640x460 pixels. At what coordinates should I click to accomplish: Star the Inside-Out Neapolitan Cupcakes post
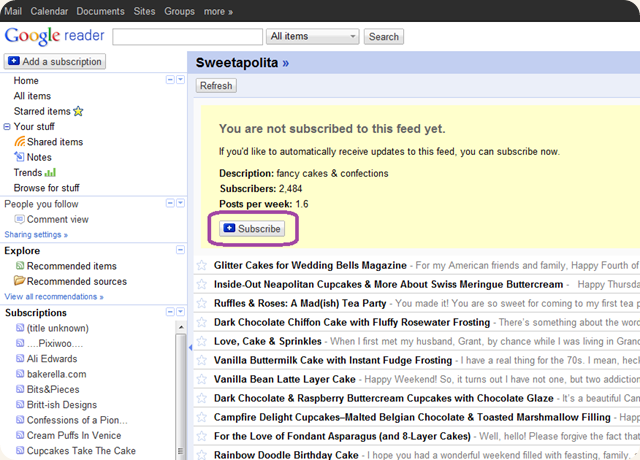coord(202,284)
